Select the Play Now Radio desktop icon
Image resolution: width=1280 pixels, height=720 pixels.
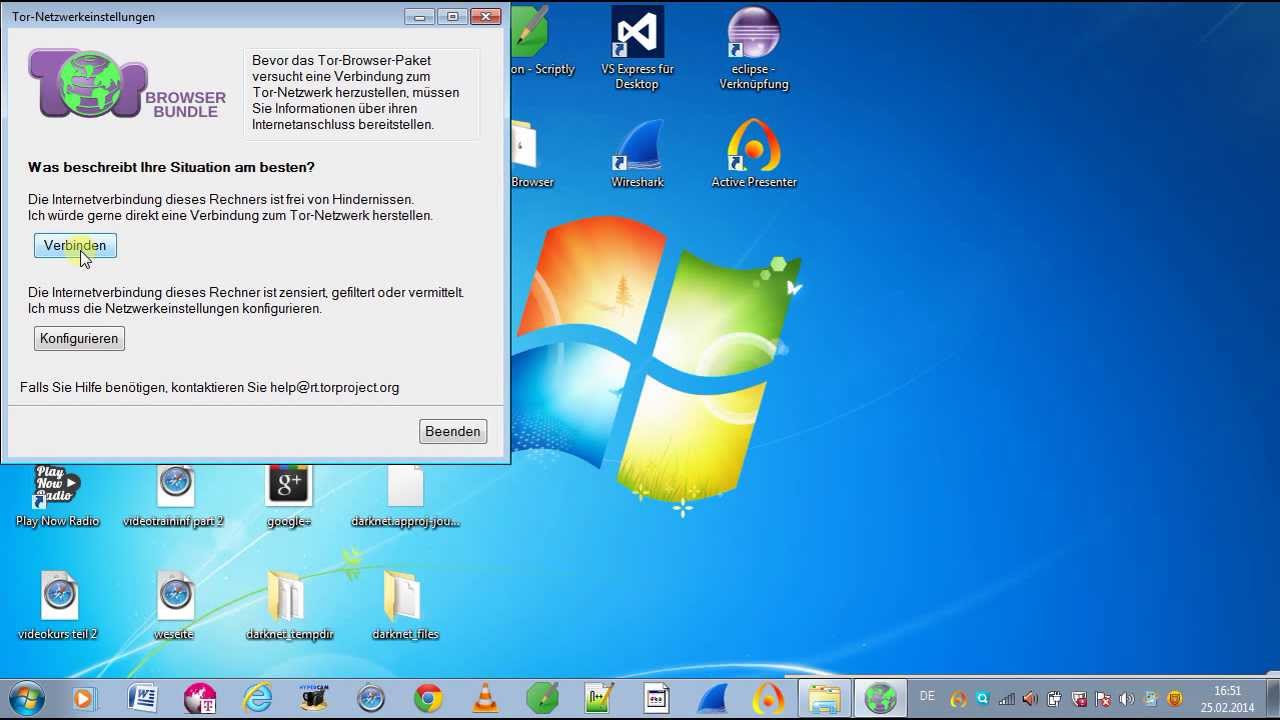57,496
